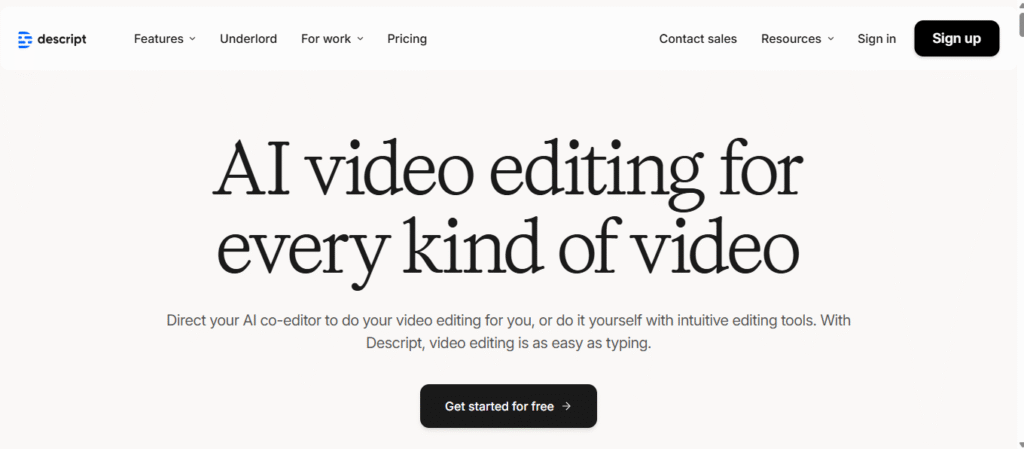1024x449 pixels.
Task: Click the headline line "AI video editing for"
Action: click(508, 172)
